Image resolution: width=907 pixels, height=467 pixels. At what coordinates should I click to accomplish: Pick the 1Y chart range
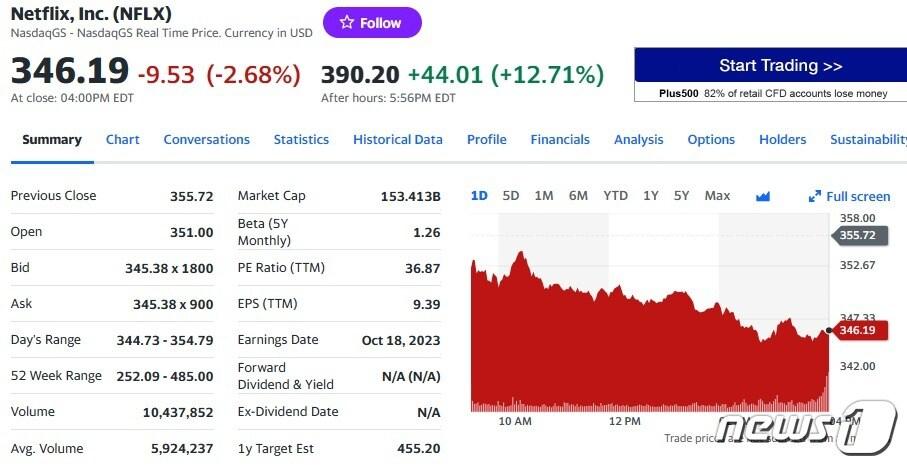point(651,196)
